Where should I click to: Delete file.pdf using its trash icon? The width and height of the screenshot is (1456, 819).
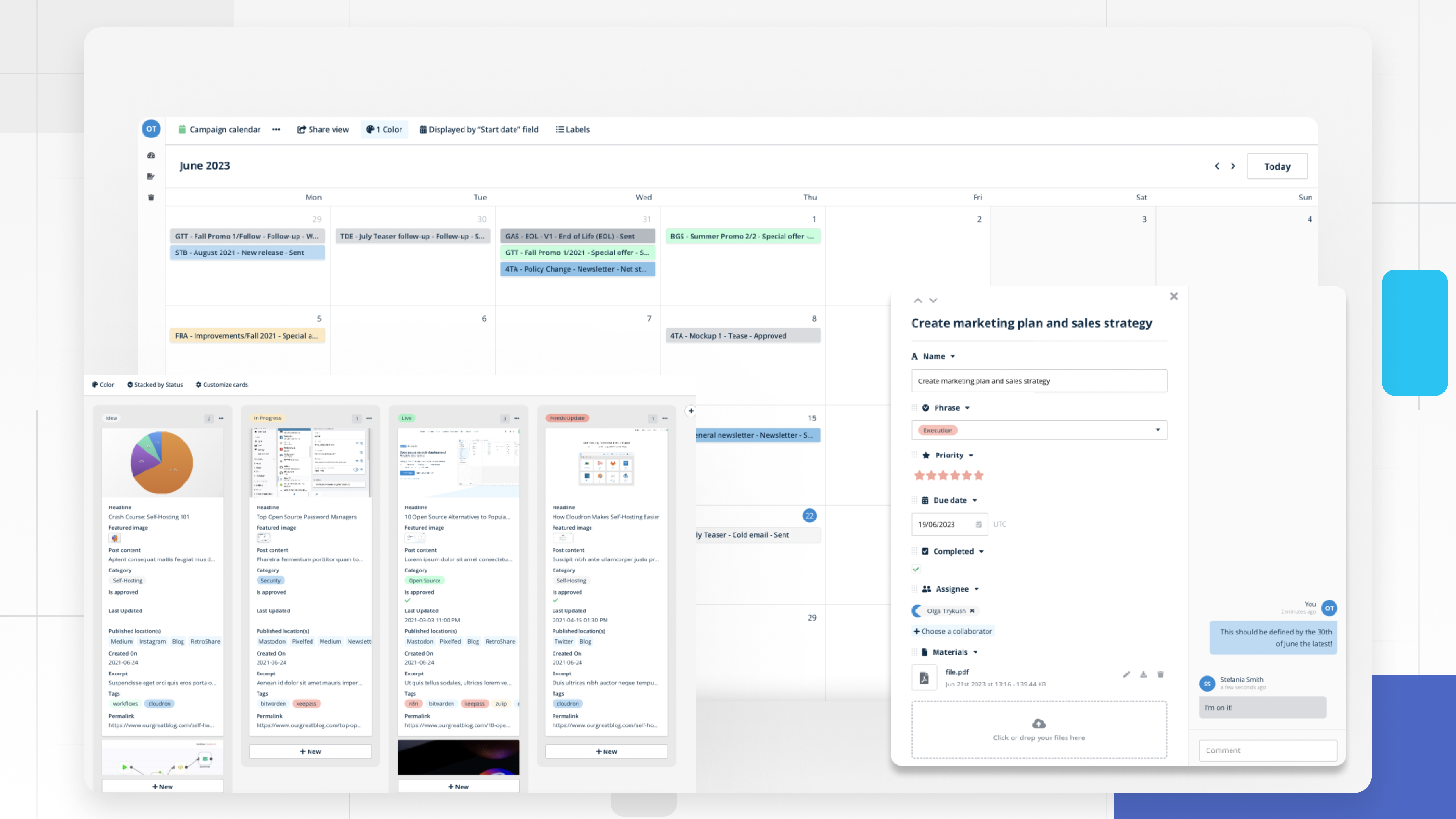pyautogui.click(x=1160, y=674)
